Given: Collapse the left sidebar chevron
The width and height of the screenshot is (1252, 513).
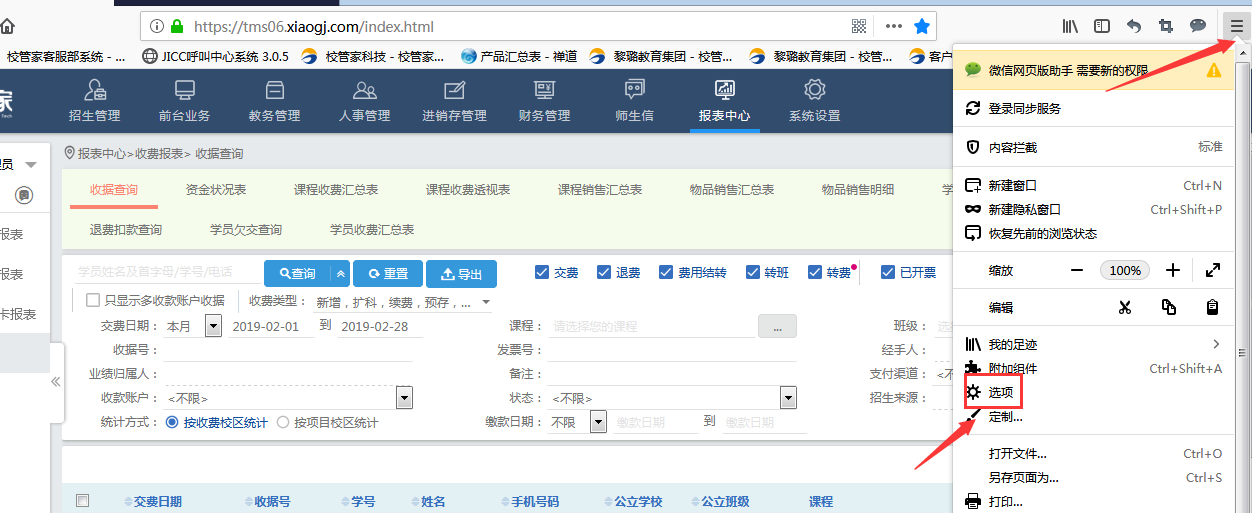Looking at the screenshot, I should pos(55,381).
